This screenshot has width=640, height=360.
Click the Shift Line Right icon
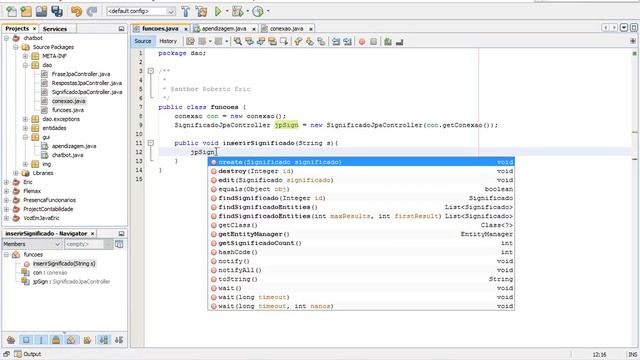[x=347, y=41]
